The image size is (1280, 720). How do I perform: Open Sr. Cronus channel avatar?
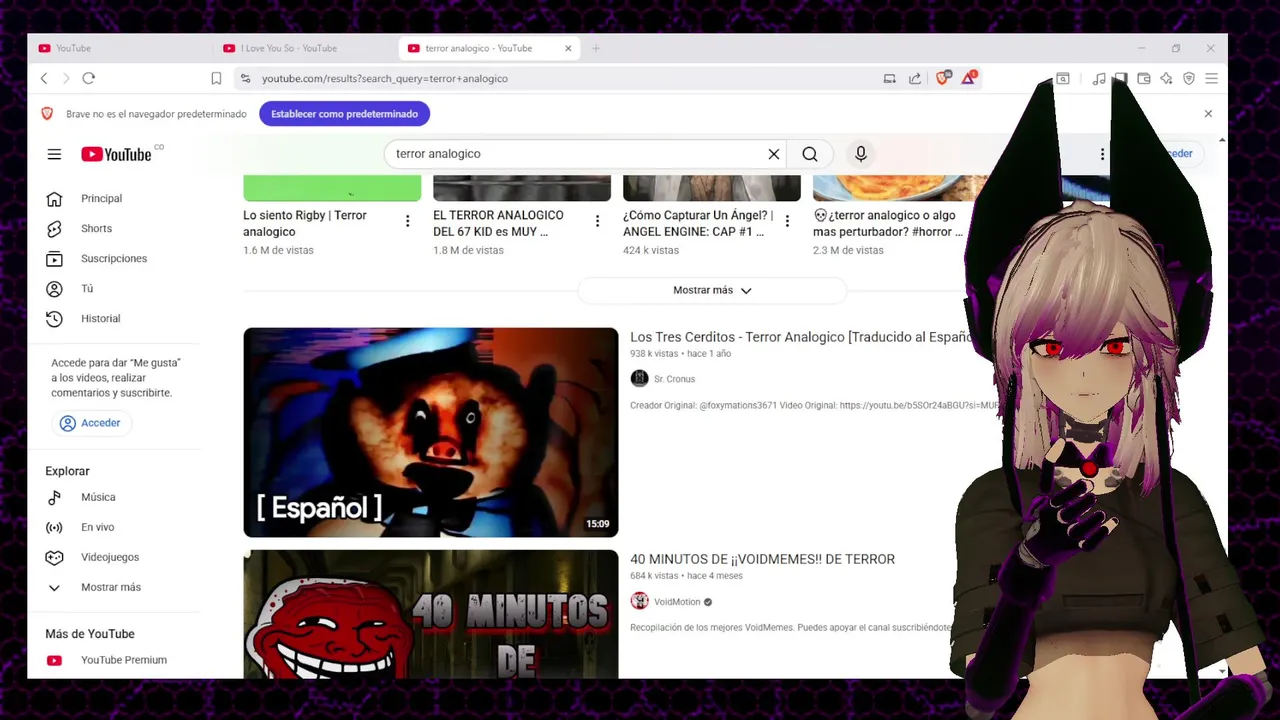(x=639, y=379)
